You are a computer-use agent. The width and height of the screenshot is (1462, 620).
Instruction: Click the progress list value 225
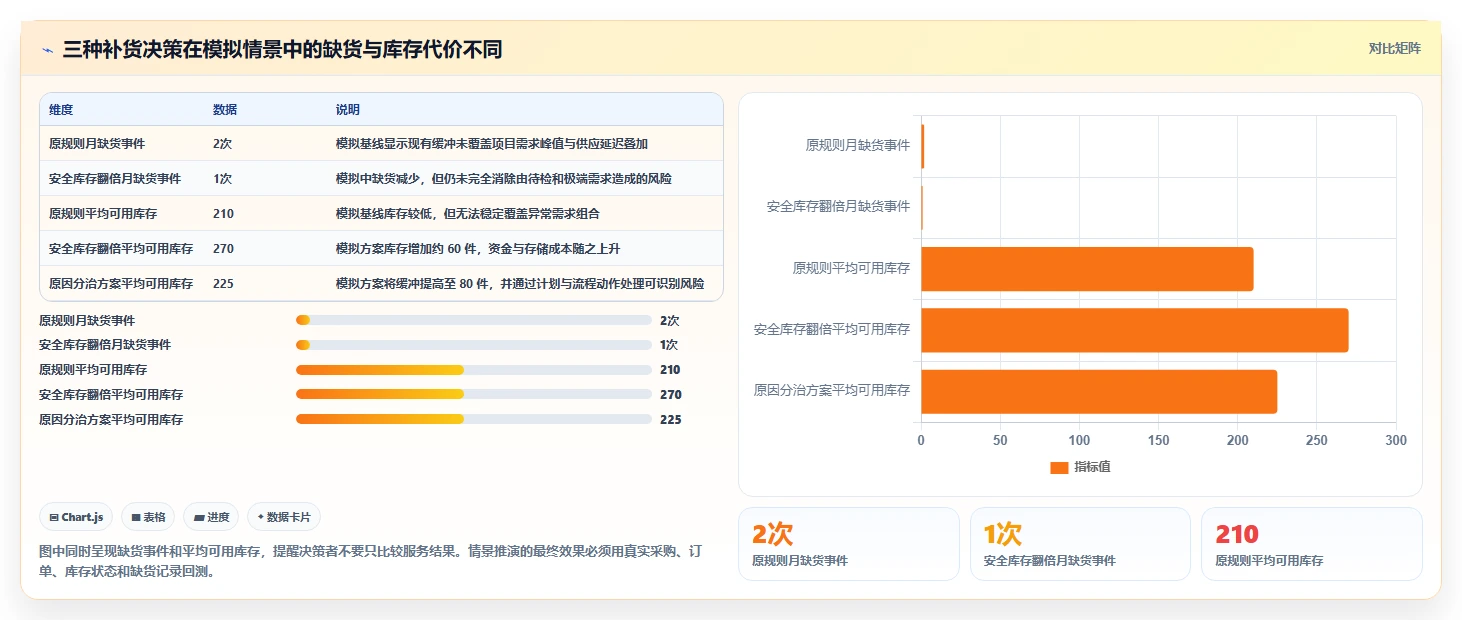click(x=670, y=420)
